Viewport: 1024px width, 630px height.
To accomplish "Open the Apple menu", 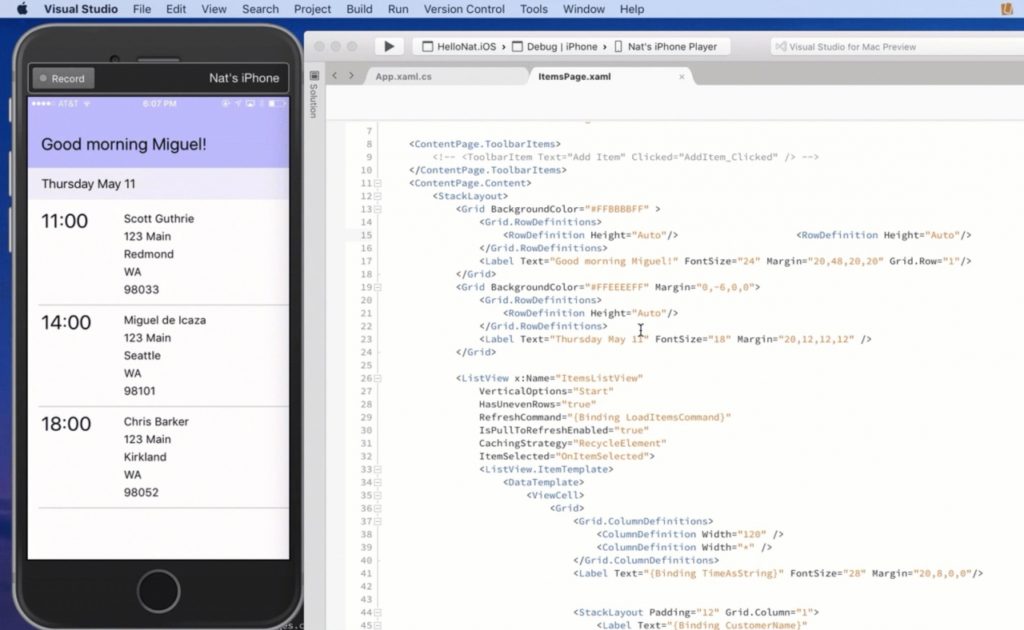I will pos(22,9).
